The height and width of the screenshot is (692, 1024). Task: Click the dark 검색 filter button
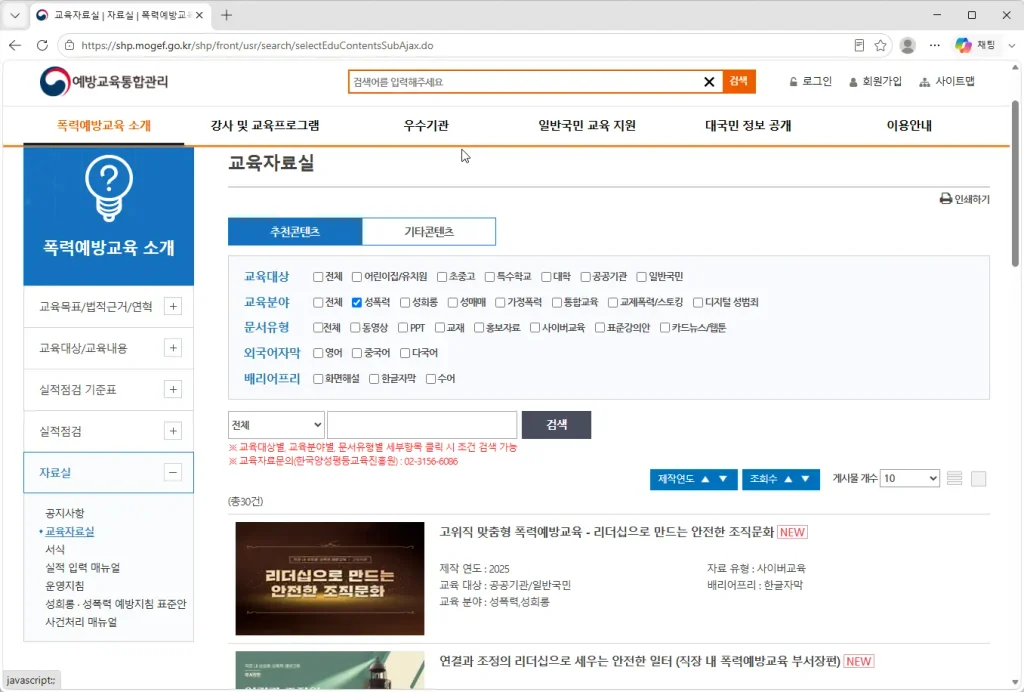pyautogui.click(x=556, y=425)
